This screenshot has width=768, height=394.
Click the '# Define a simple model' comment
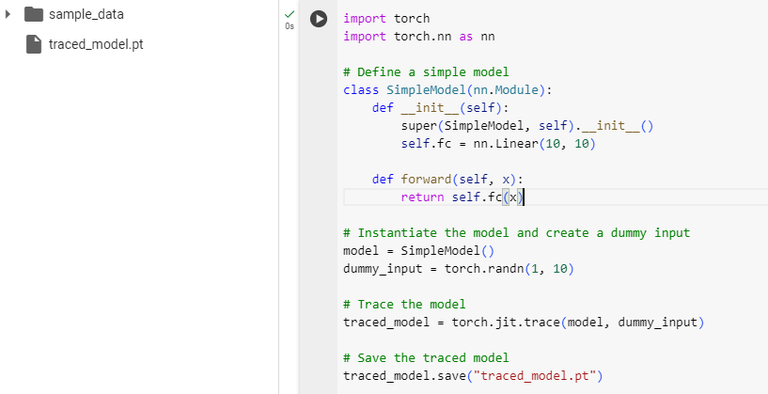click(426, 73)
